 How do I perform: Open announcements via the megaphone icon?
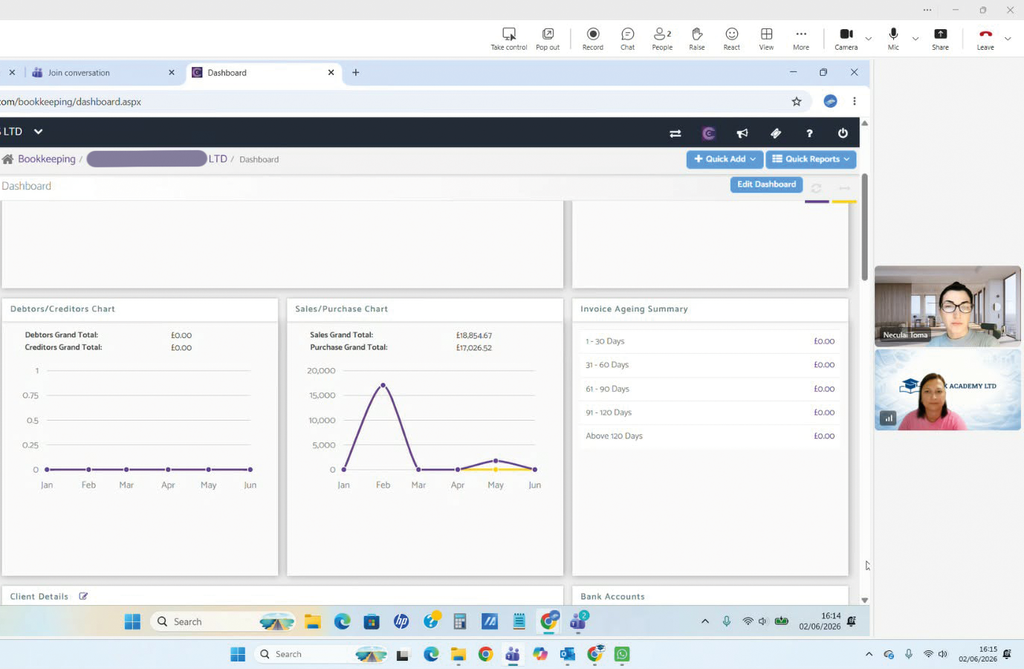(x=743, y=133)
